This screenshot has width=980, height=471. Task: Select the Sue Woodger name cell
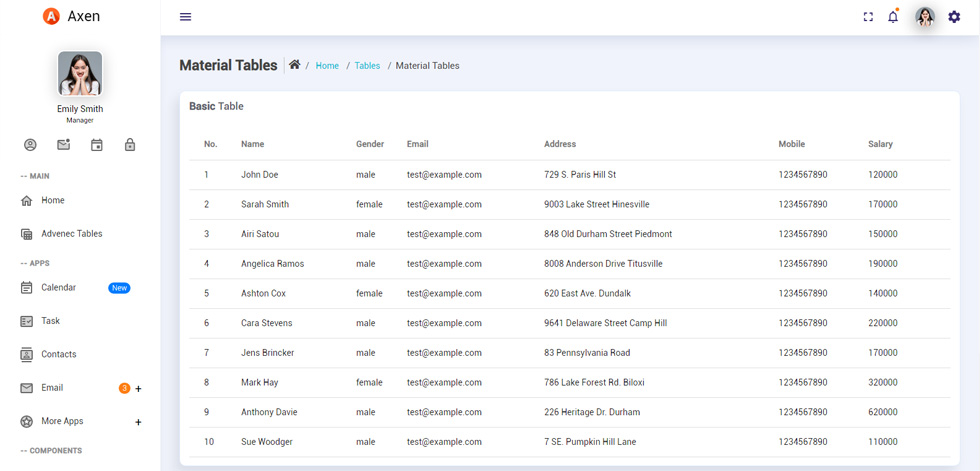(x=267, y=442)
